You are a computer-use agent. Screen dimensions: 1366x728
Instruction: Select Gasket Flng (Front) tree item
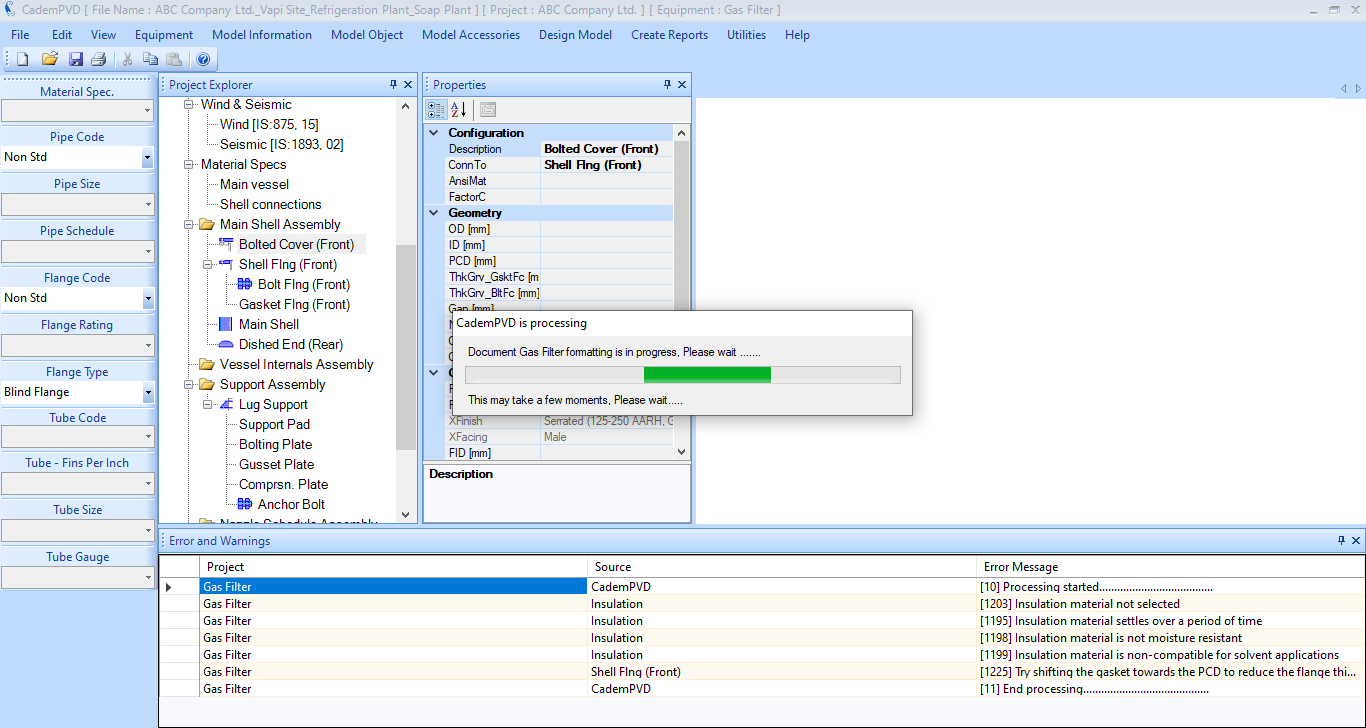click(294, 305)
